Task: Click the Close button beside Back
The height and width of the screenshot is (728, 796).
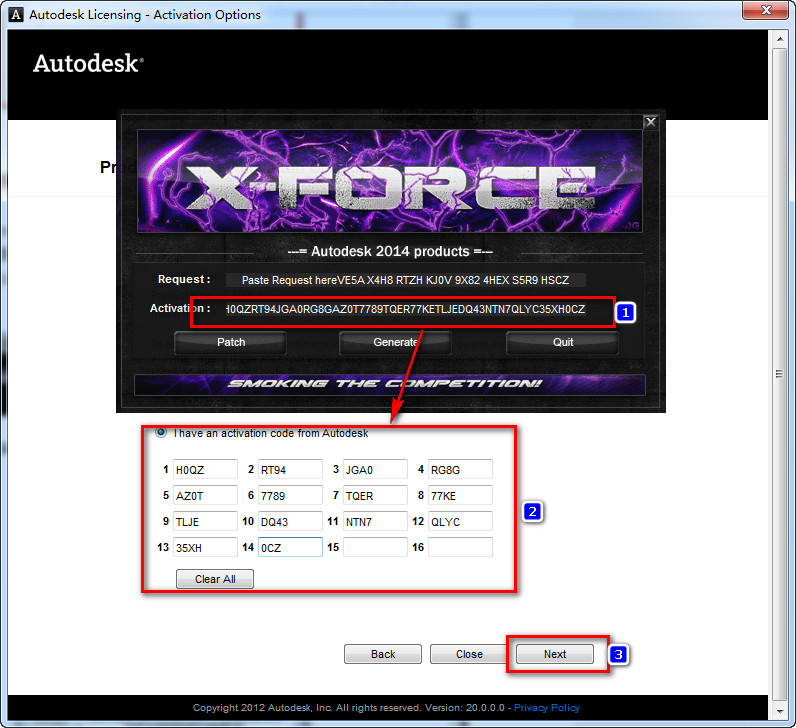Action: (x=469, y=654)
